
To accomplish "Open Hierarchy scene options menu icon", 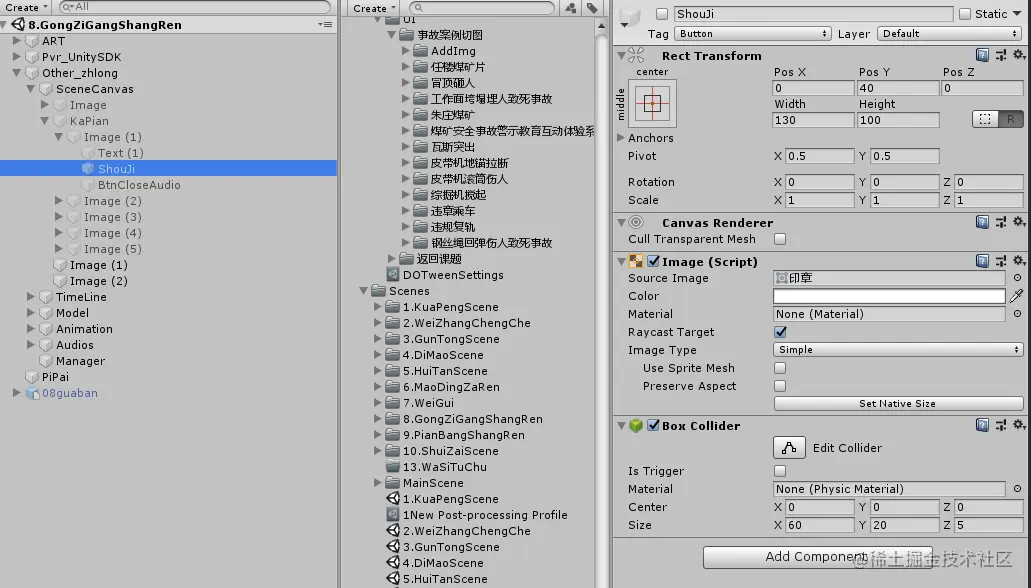I will pyautogui.click(x=325, y=24).
